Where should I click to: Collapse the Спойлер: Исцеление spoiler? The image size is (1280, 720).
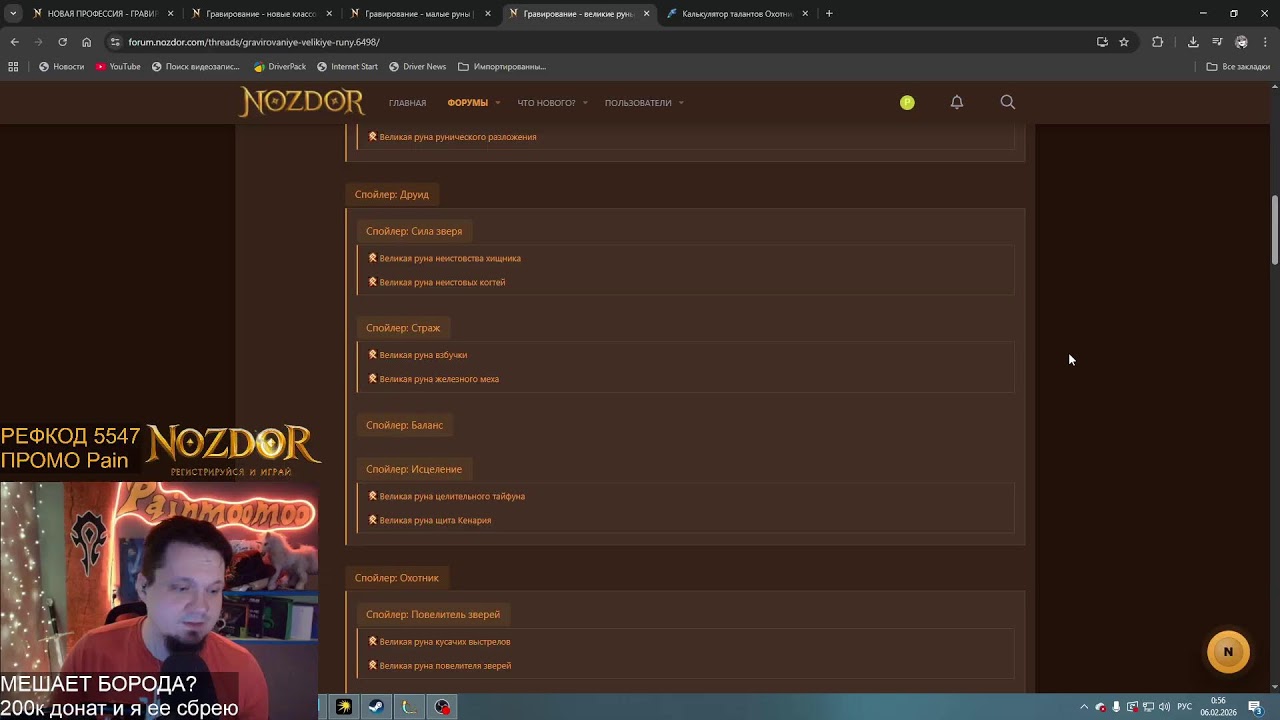pyautogui.click(x=414, y=469)
